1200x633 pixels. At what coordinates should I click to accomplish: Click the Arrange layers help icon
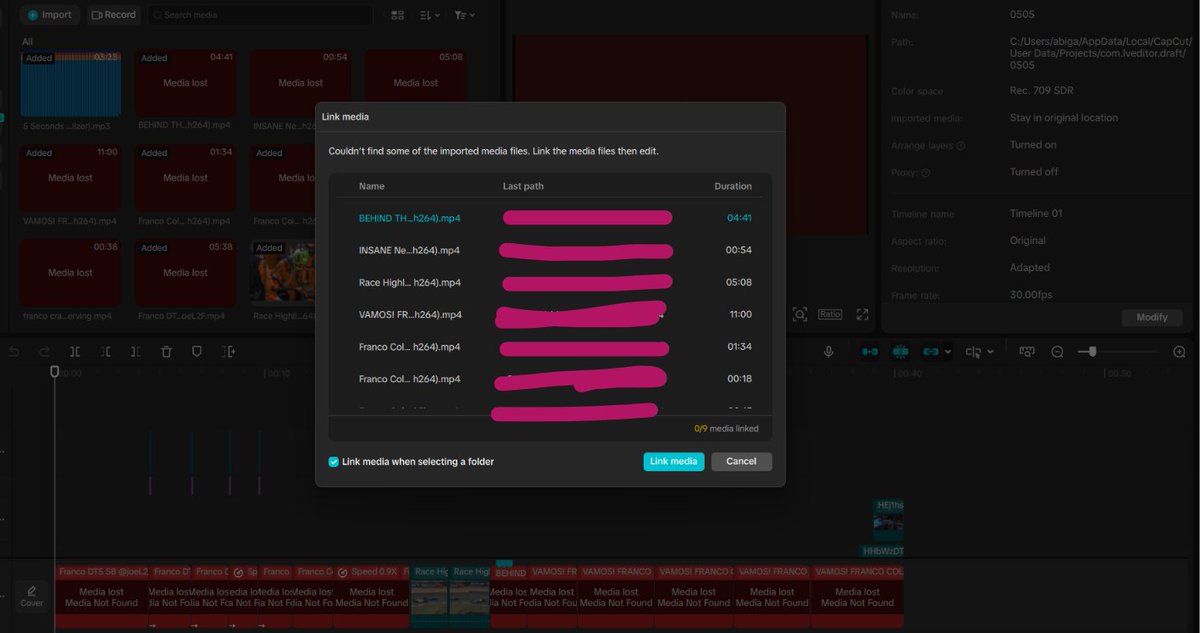pos(961,146)
